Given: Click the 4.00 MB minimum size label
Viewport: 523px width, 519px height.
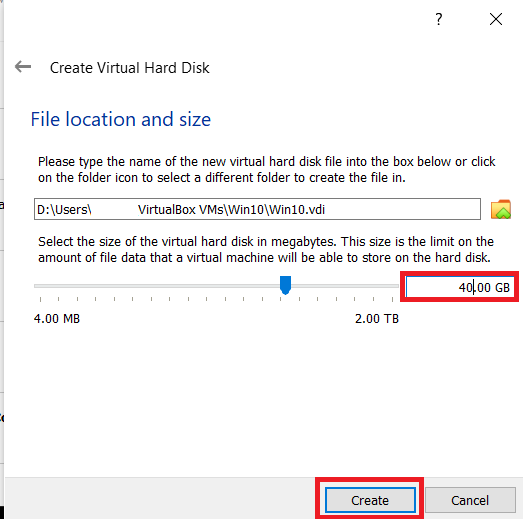Looking at the screenshot, I should point(57,319).
